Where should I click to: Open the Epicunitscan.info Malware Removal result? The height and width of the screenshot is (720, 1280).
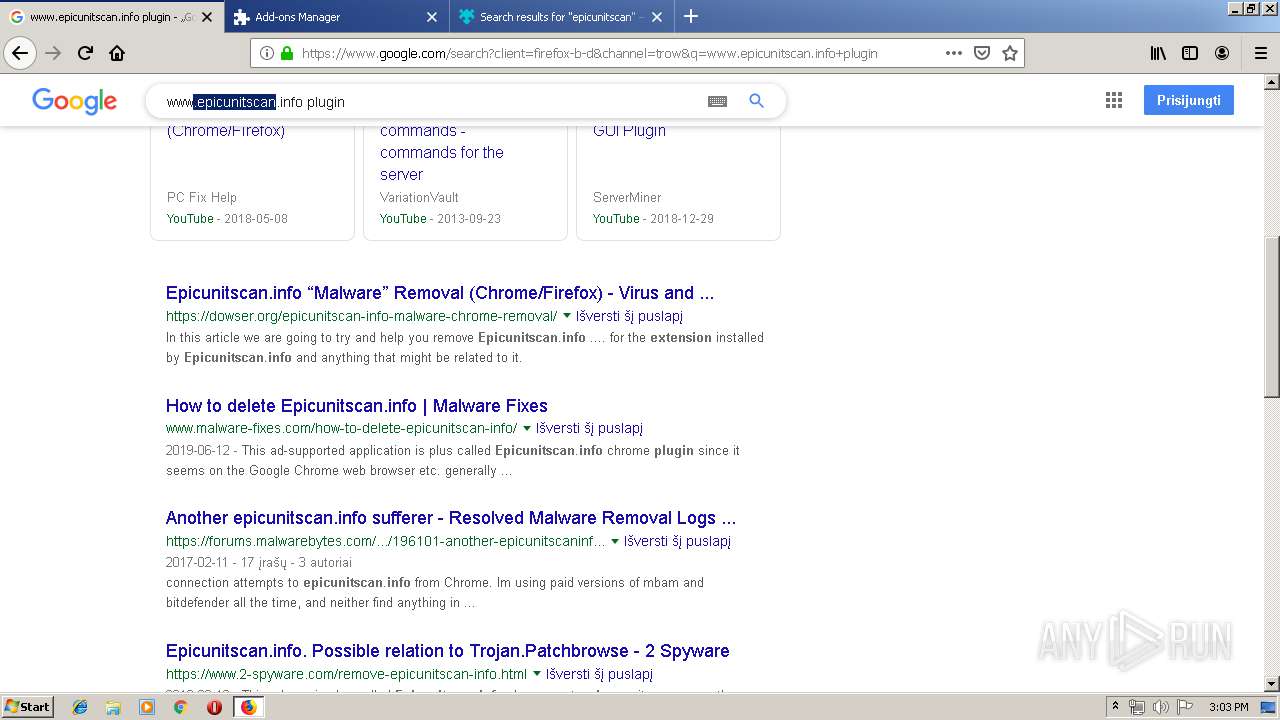coord(440,293)
